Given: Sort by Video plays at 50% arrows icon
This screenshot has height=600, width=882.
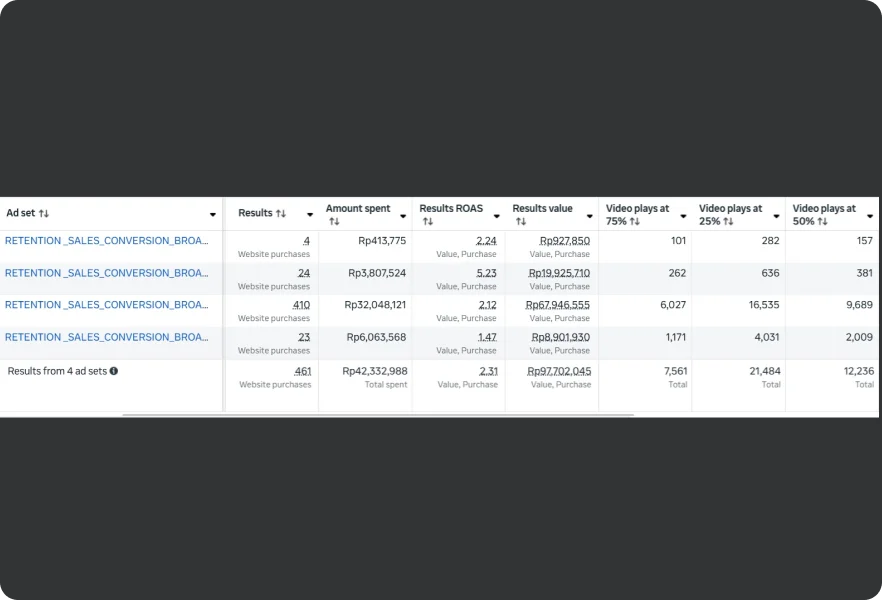Looking at the screenshot, I should click(822, 221).
